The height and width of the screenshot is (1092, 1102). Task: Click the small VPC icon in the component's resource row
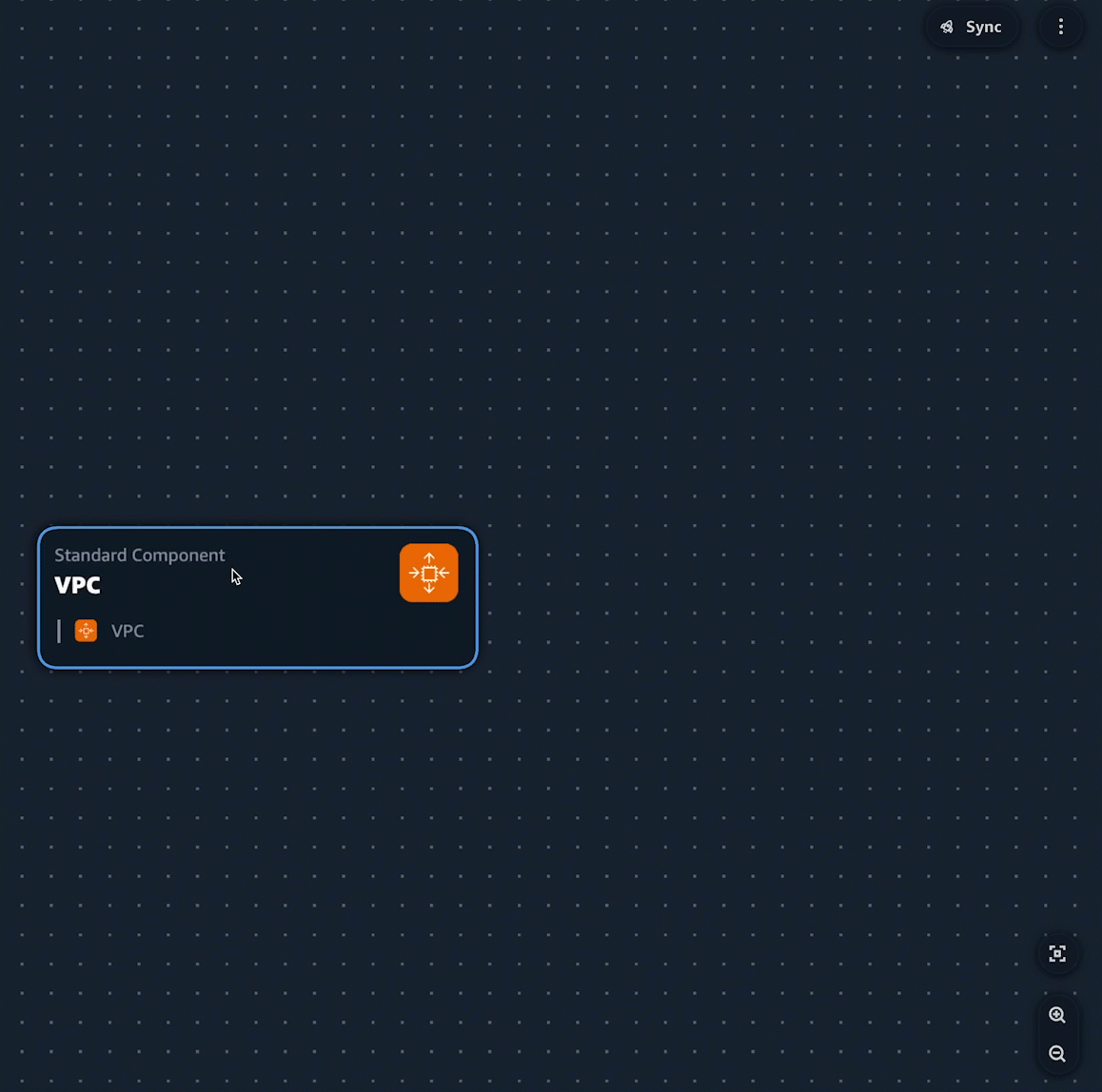tap(86, 631)
